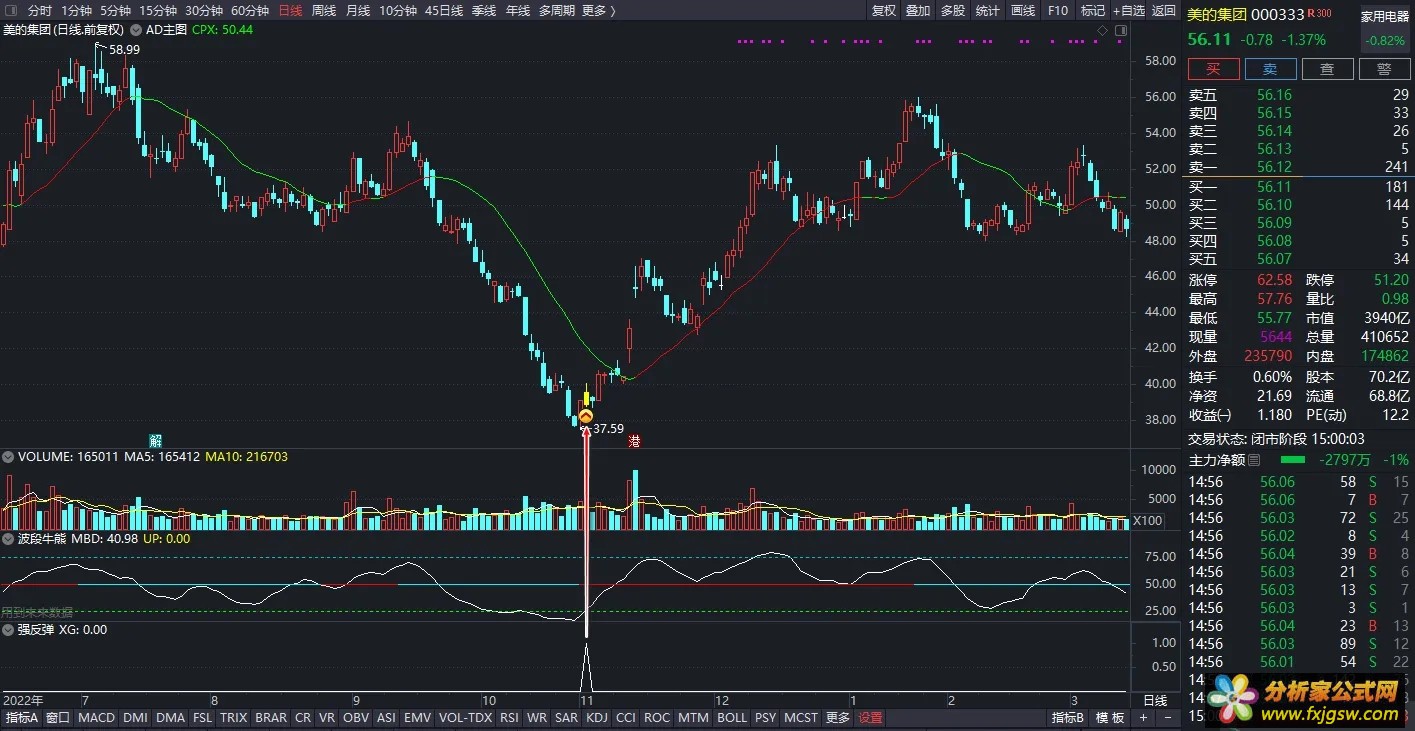Viewport: 1415px width, 731px height.
Task: Click the 返回 back button
Action: click(x=1163, y=10)
